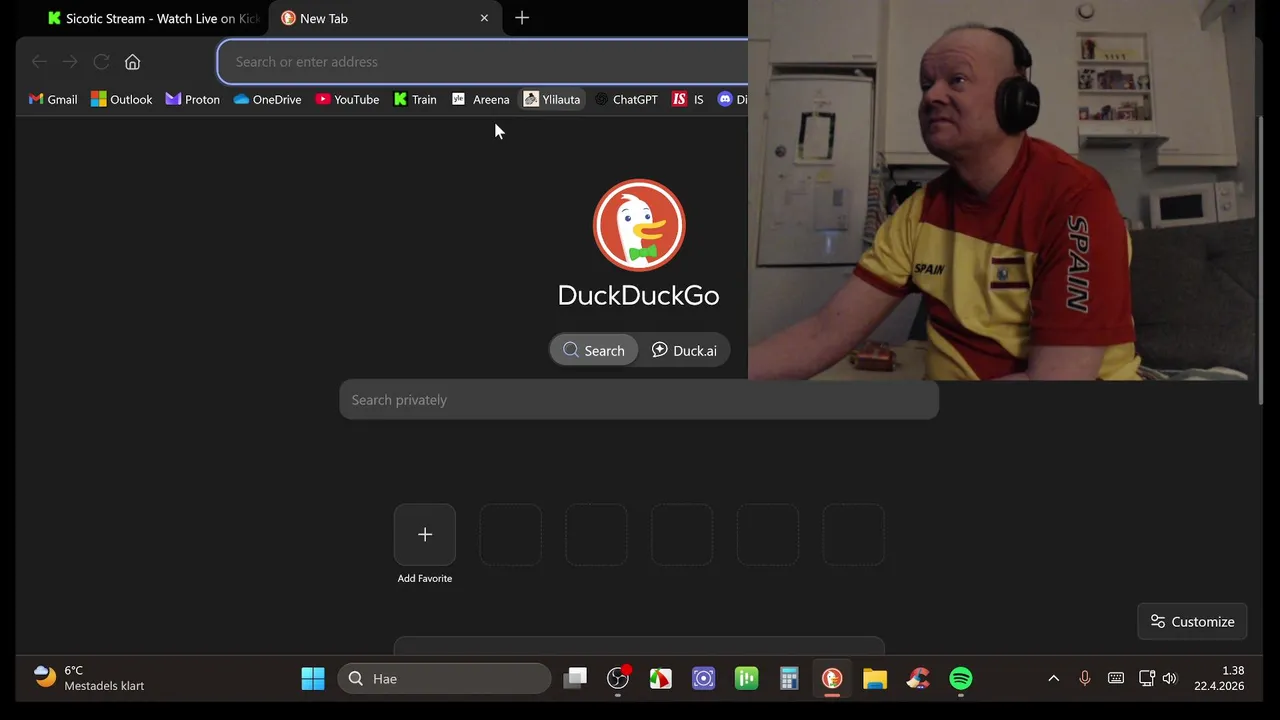This screenshot has width=1280, height=720.
Task: Open the weather widget showing 6°C
Action: 89,679
